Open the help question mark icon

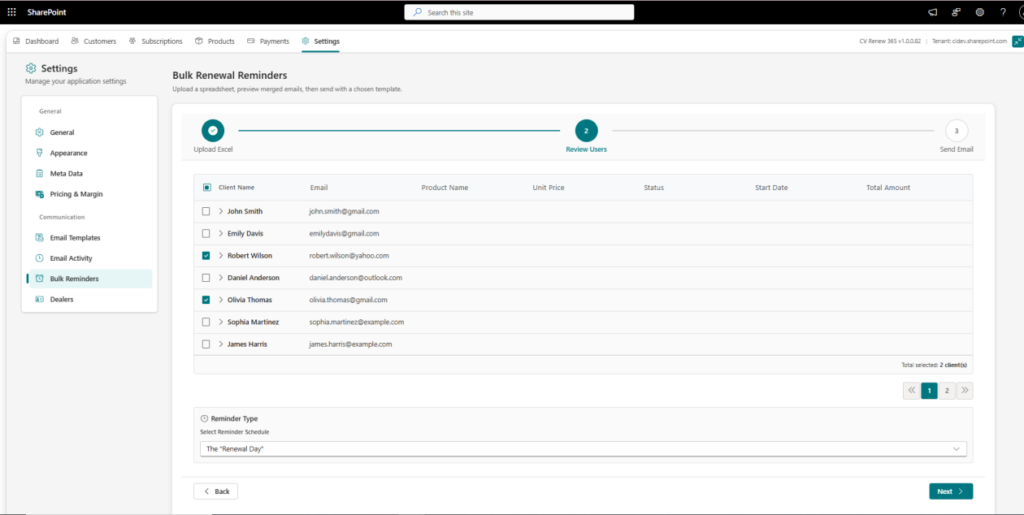point(1003,12)
